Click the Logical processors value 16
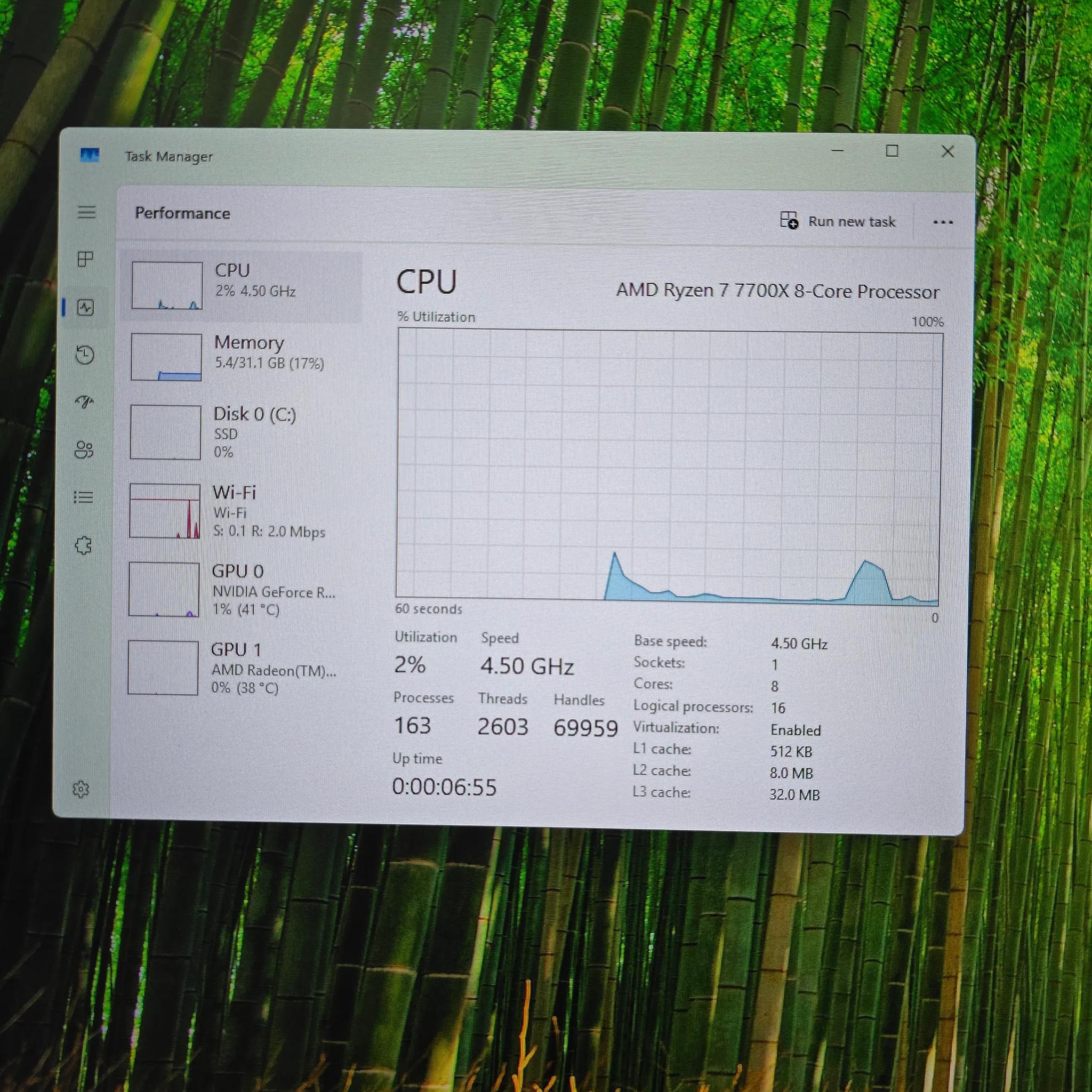1092x1092 pixels. pos(778,708)
